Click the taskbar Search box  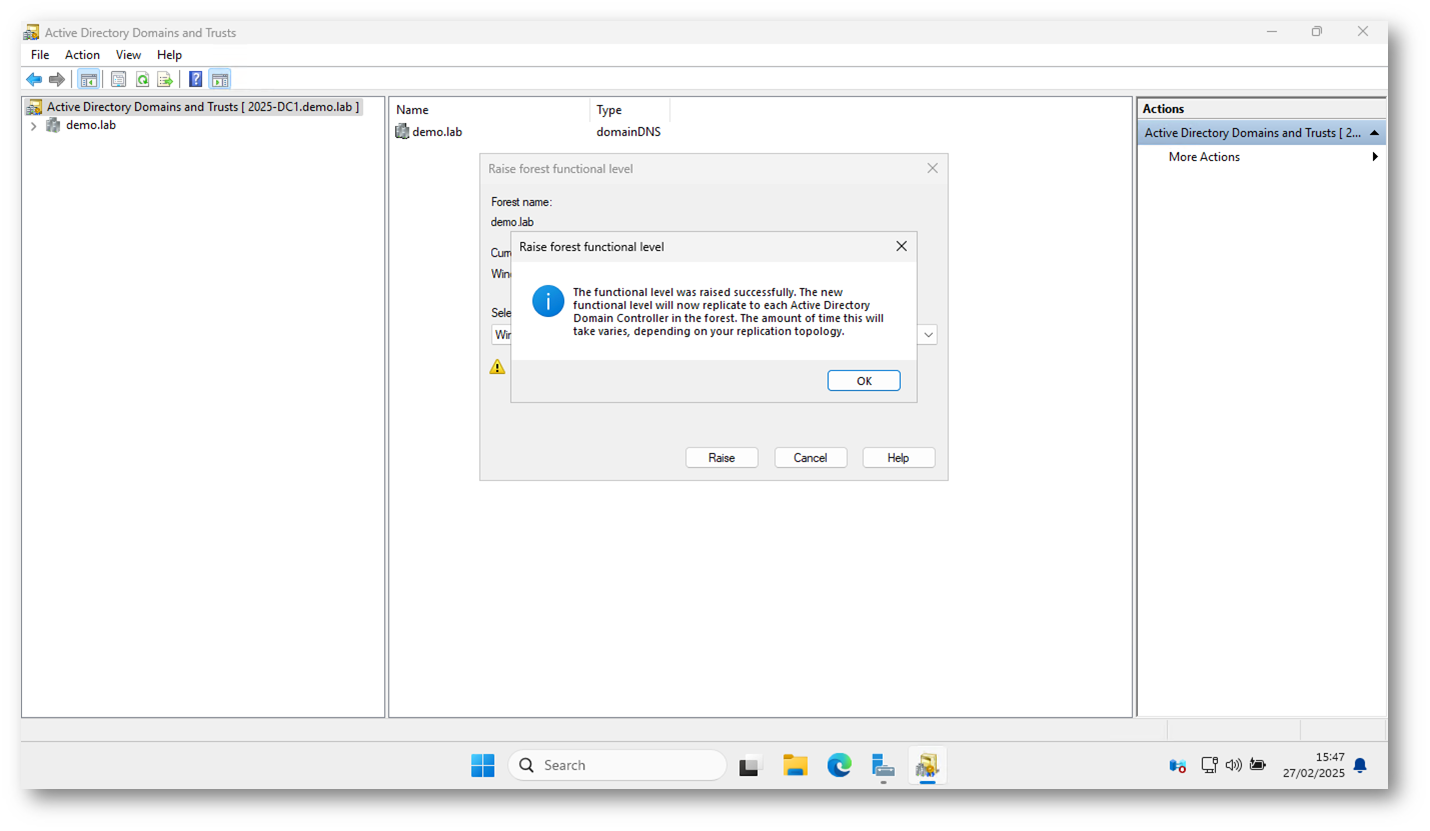point(617,765)
